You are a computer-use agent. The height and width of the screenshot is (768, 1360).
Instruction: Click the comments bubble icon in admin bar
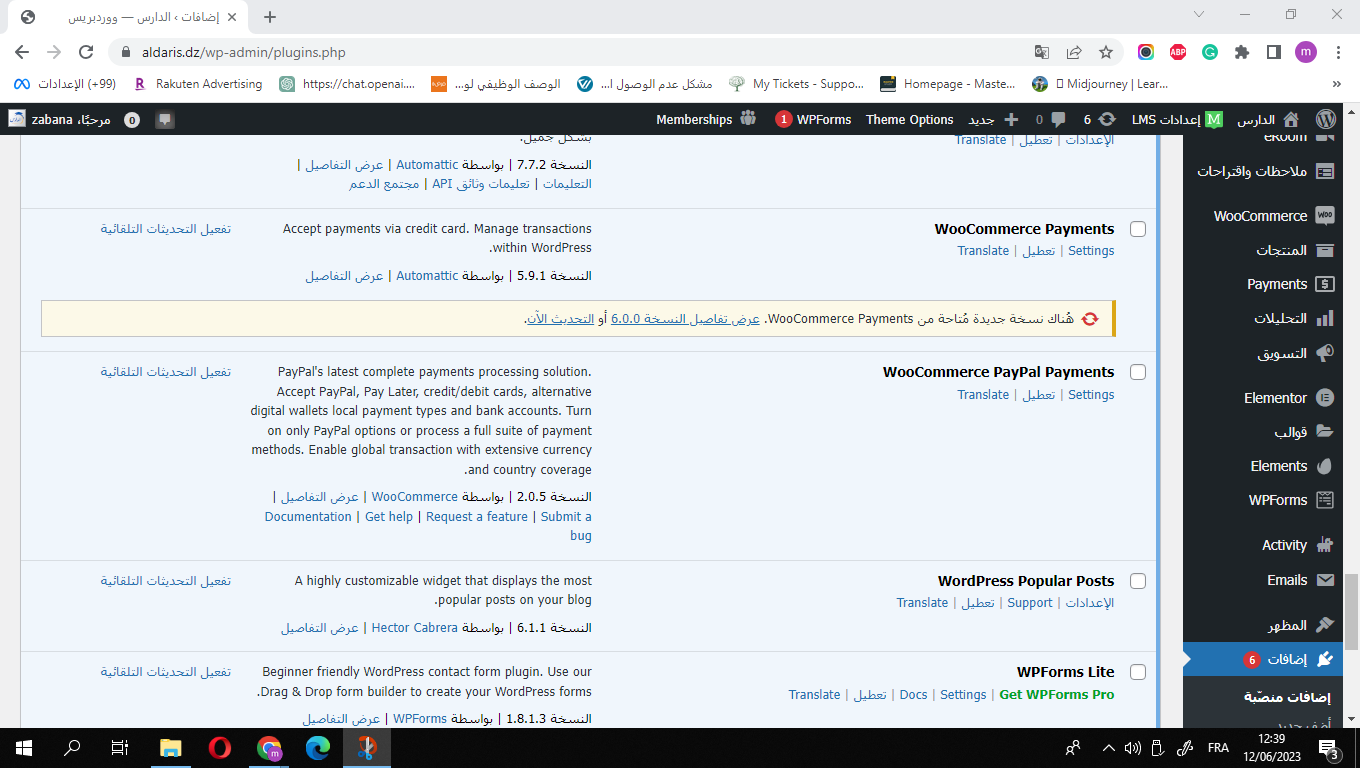click(1058, 119)
